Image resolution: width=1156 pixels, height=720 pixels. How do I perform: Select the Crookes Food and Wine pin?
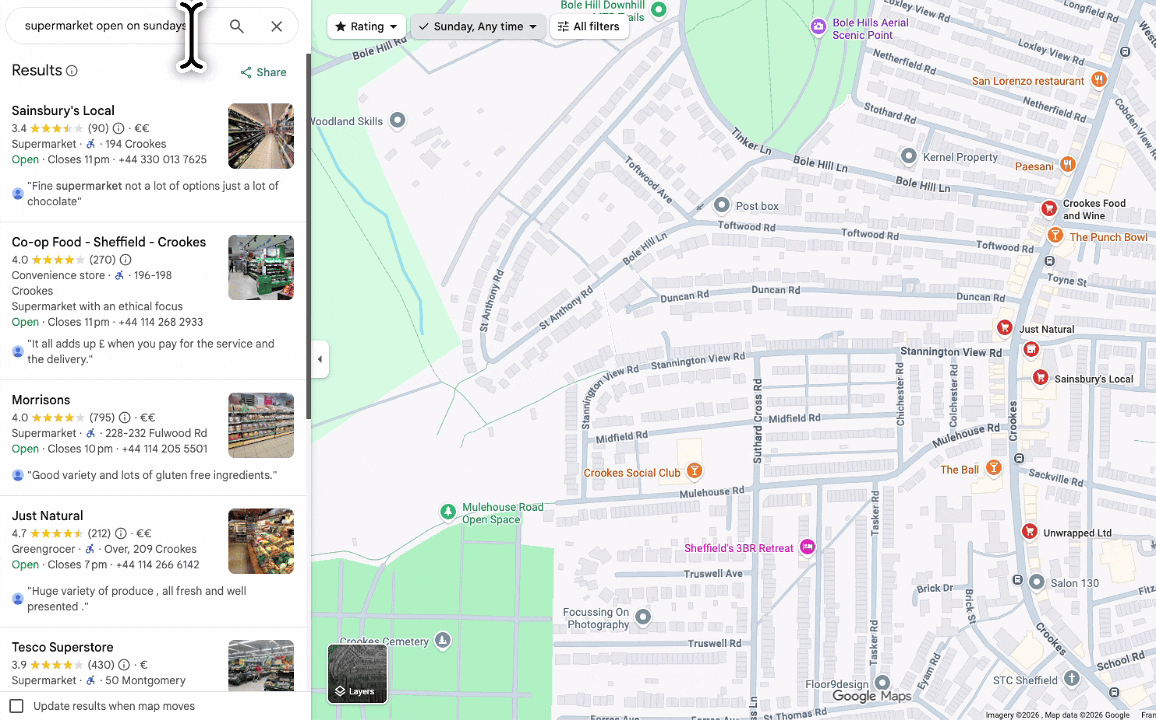pos(1048,209)
